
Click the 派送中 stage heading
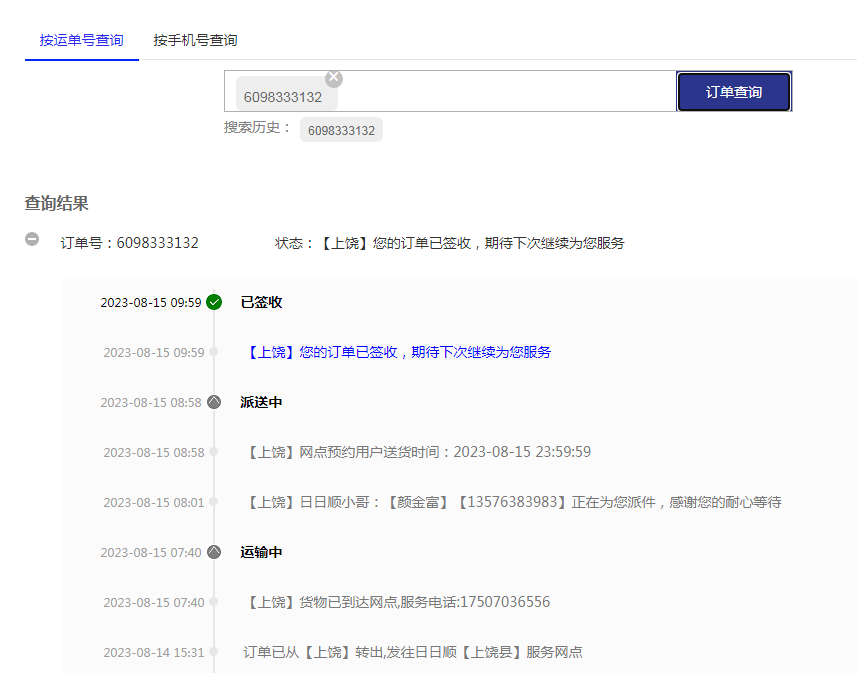261,402
